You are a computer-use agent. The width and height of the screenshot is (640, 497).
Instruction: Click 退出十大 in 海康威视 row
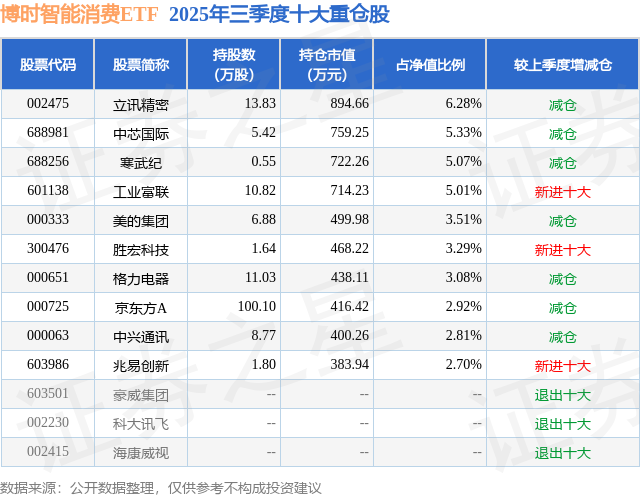tap(563, 453)
